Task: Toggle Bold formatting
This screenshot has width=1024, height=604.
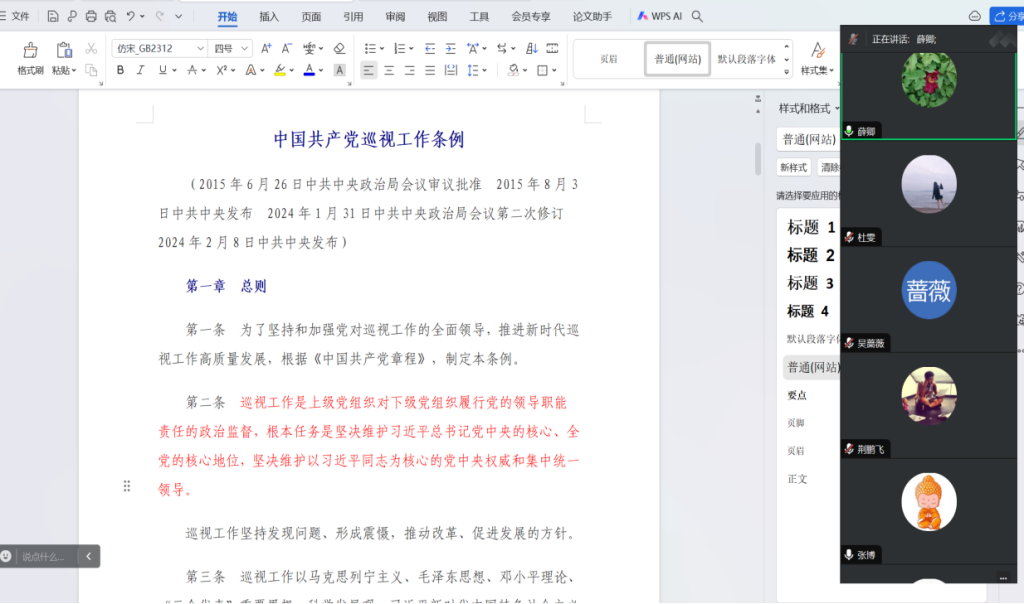Action: (x=120, y=70)
